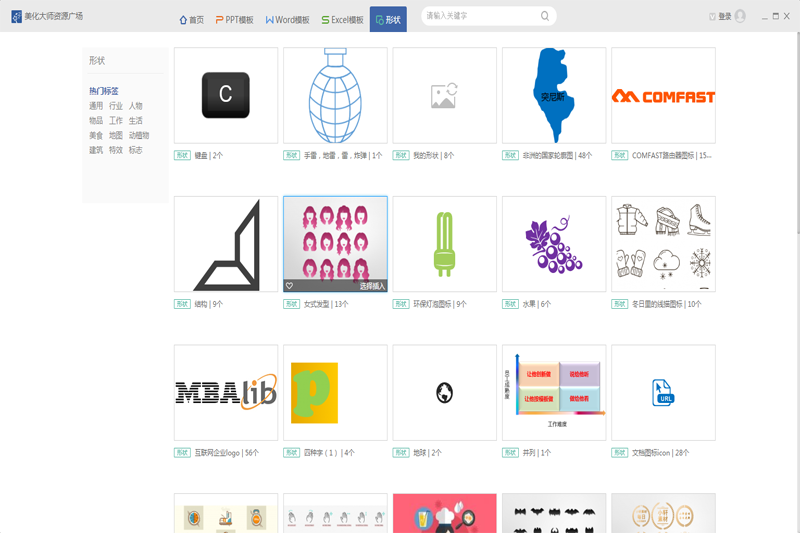This screenshot has height=533, width=800.
Task: Open the purple grapes fruit thumbnail
Action: [x=554, y=244]
